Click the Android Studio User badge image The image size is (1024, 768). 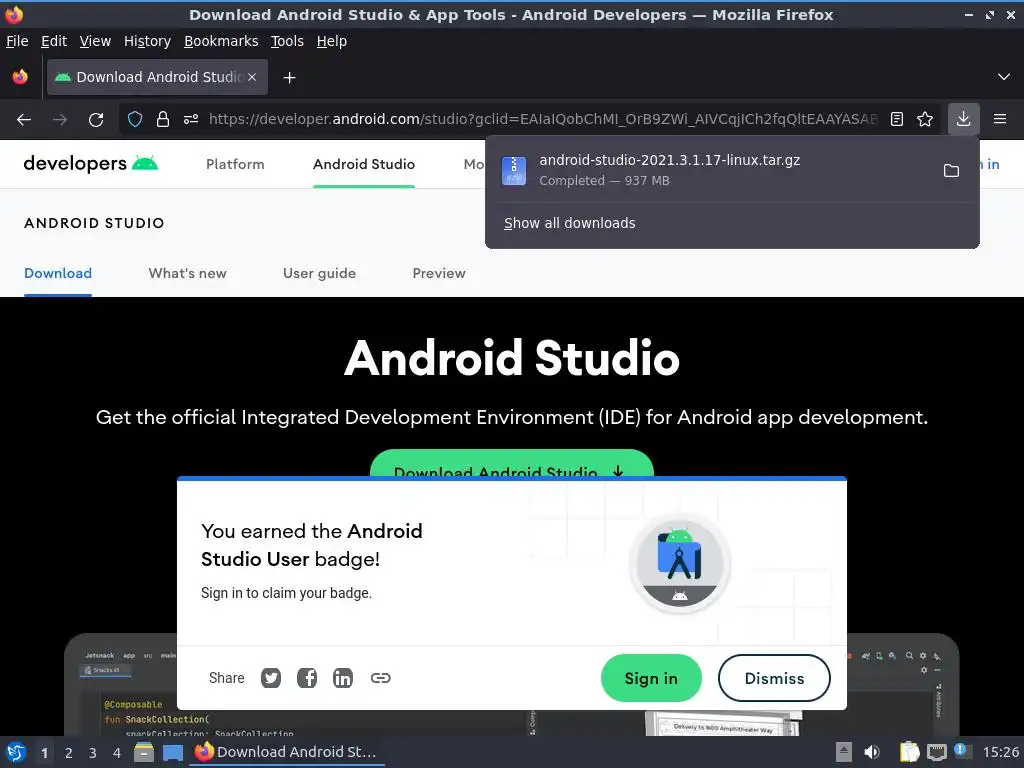680,564
